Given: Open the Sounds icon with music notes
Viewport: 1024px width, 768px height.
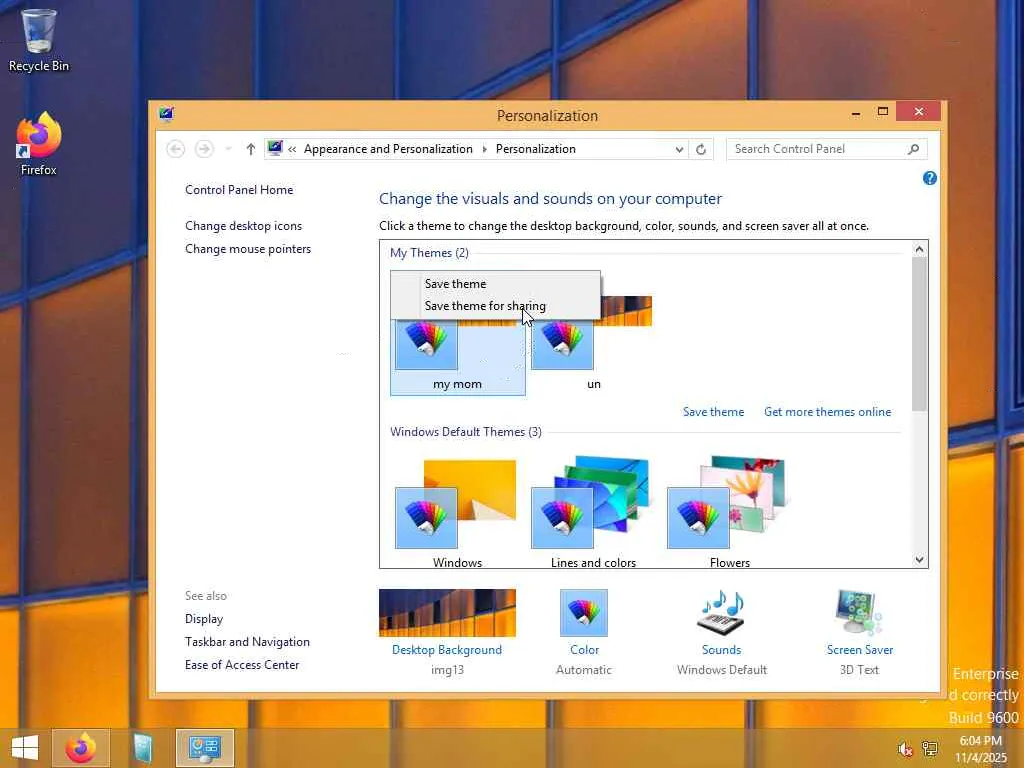Looking at the screenshot, I should click(721, 613).
